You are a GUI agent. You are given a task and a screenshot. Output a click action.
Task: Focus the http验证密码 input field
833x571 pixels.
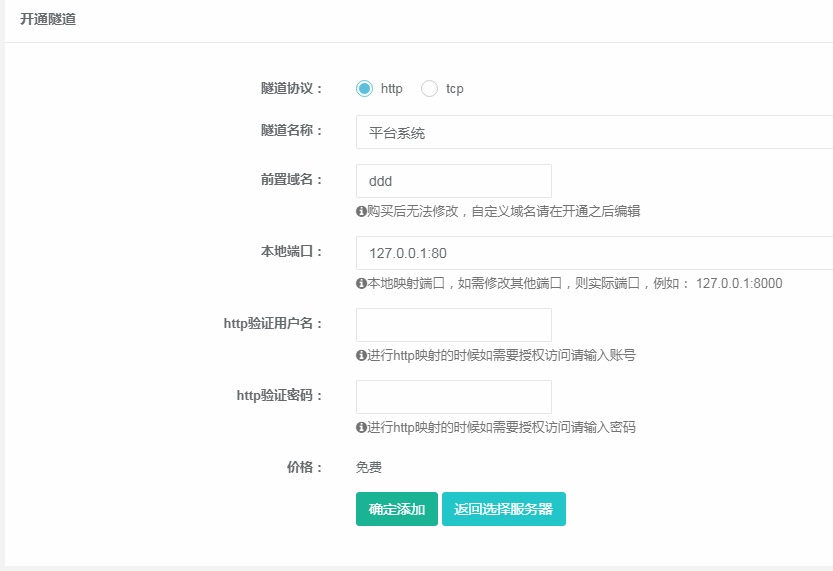[x=454, y=397]
